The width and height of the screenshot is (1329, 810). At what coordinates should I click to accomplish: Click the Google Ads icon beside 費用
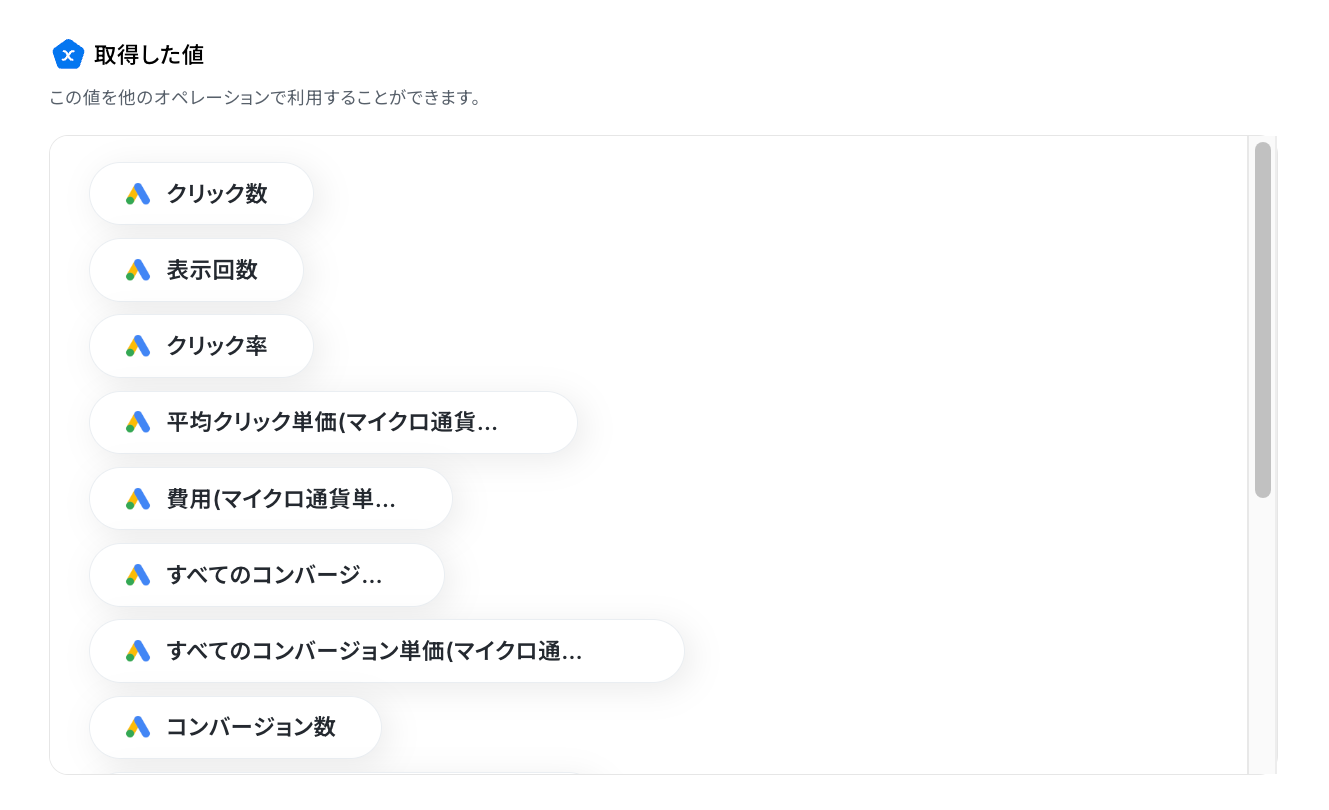click(138, 498)
